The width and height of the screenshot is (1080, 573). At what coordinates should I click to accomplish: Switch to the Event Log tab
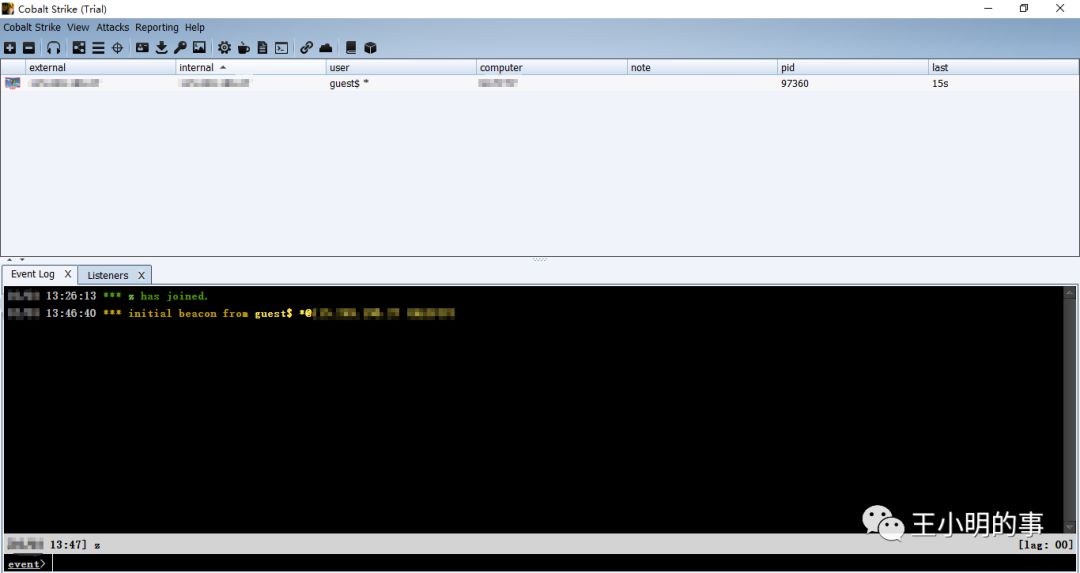click(32, 274)
